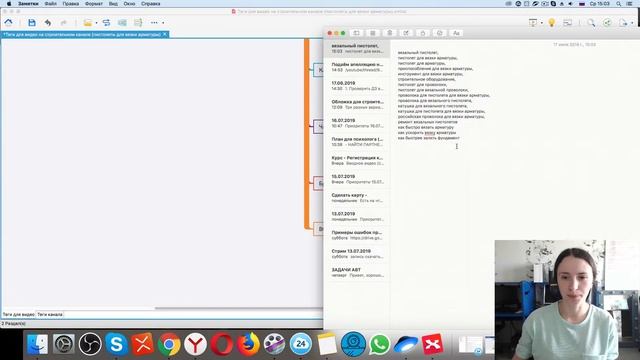
Task: Click the Save icon in XMind toolbar
Action: (x=32, y=22)
